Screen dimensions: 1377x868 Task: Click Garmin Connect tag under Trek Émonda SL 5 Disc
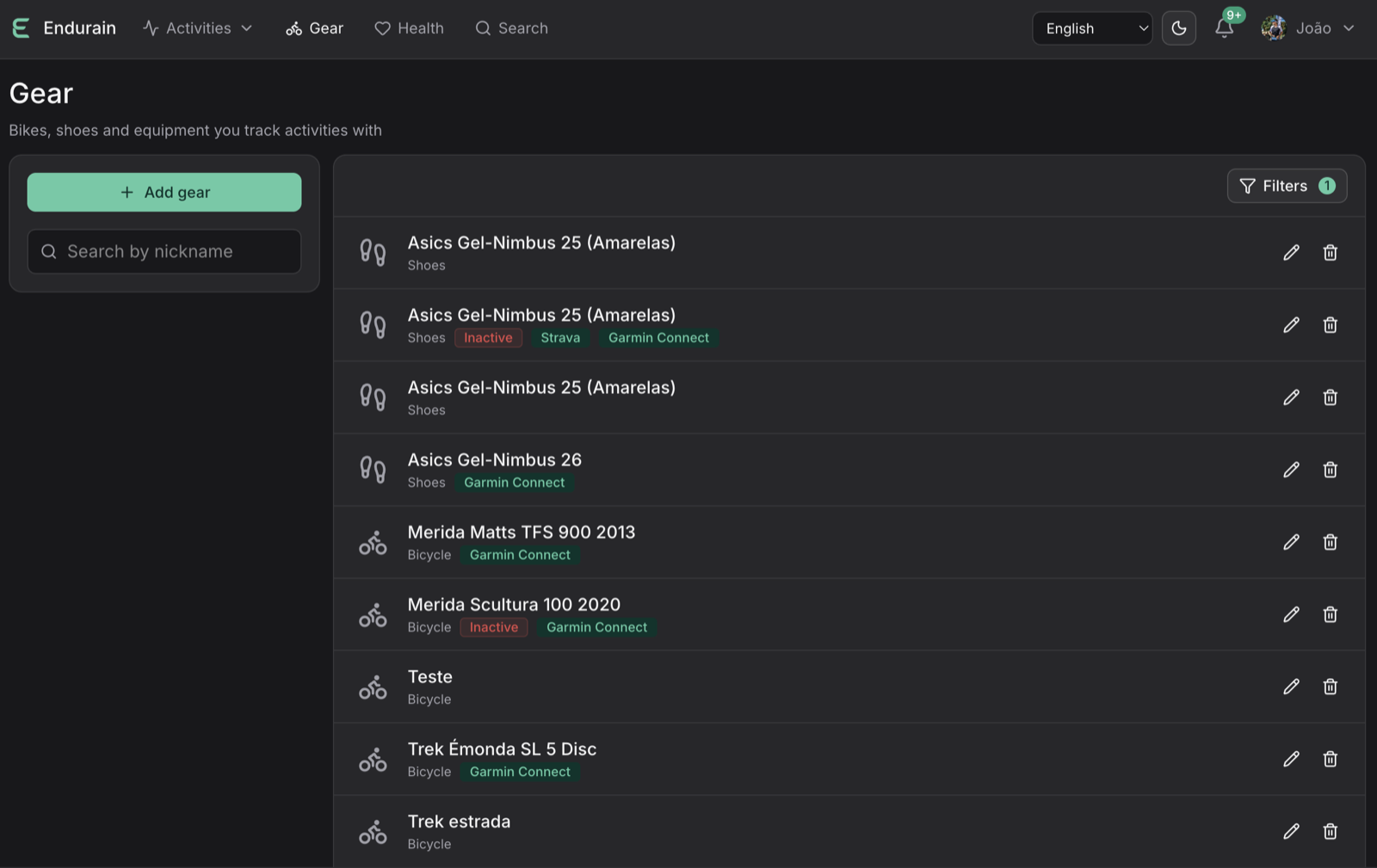(x=520, y=772)
